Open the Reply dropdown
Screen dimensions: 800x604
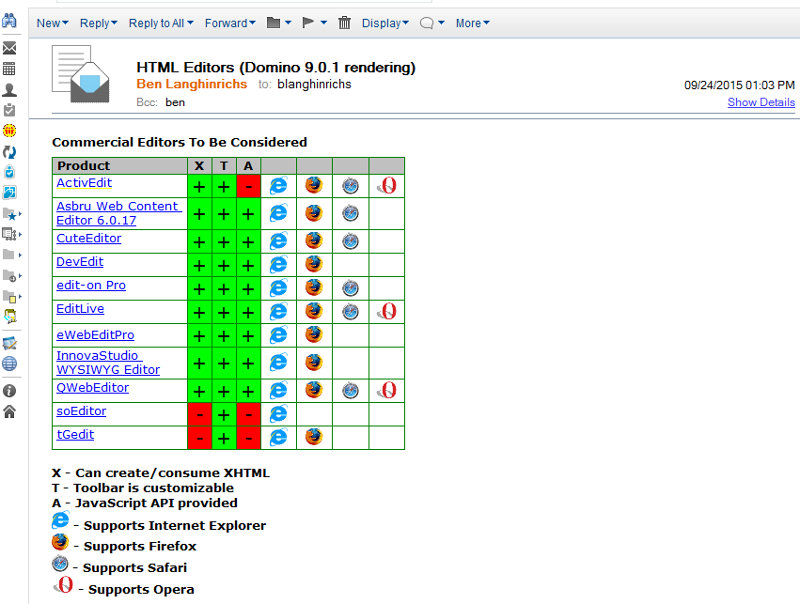pyautogui.click(x=98, y=23)
